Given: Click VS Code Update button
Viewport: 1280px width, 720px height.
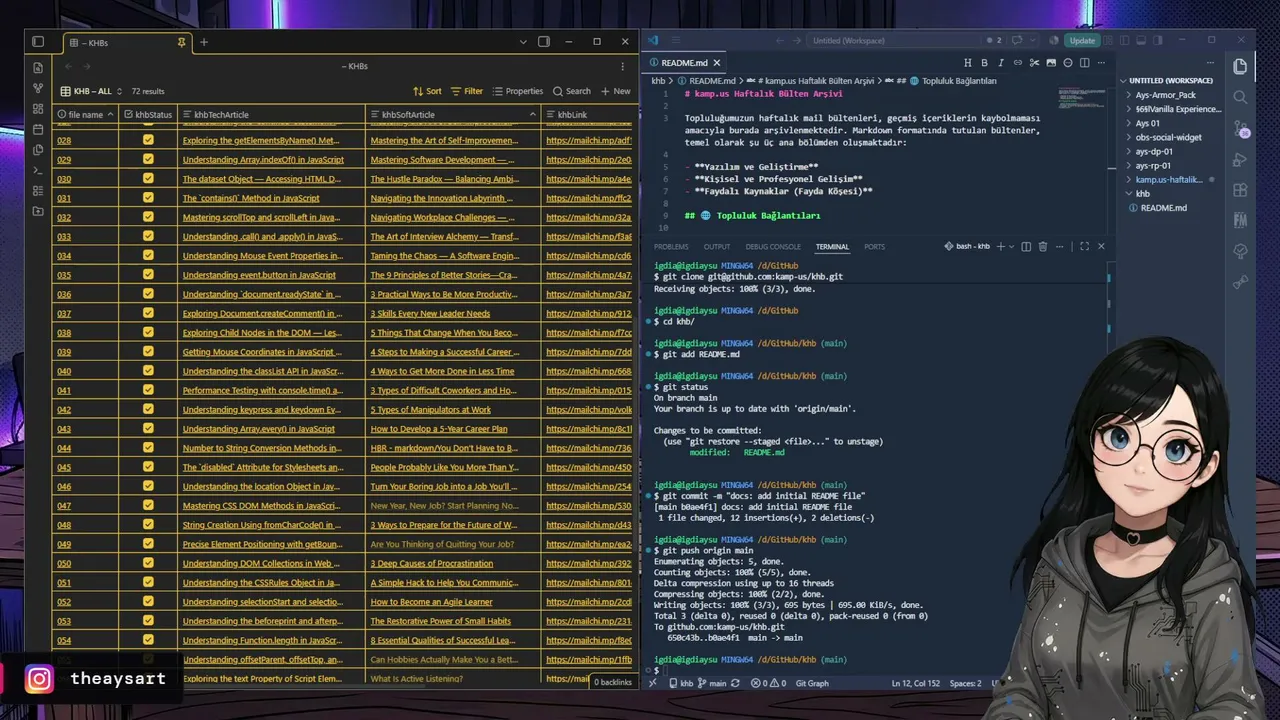Looking at the screenshot, I should [1082, 41].
